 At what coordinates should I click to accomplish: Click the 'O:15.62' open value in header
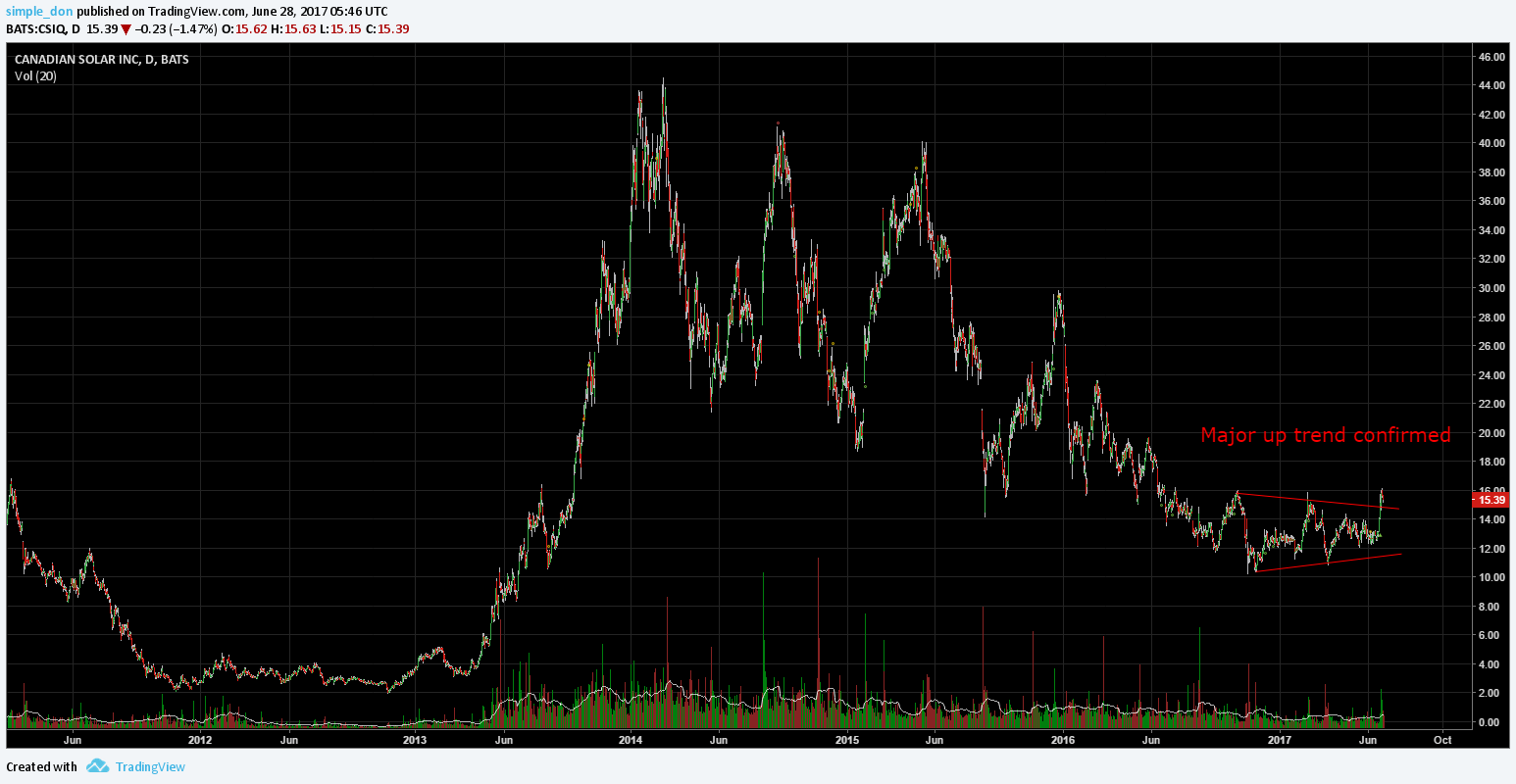pos(244,28)
